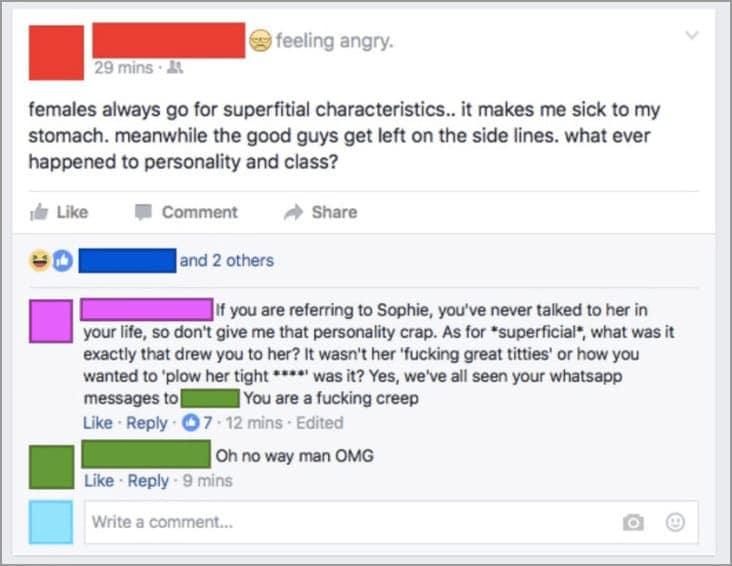
Task: Open the emoji picker smiley icon
Action: (x=675, y=522)
